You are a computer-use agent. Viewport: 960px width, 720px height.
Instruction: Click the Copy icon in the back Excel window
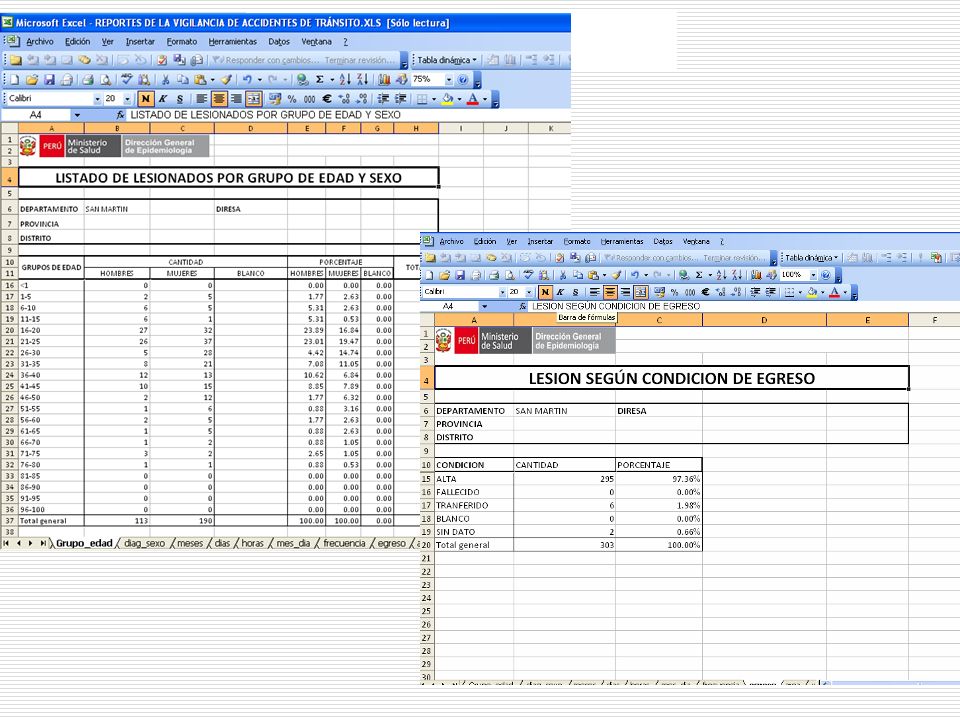click(x=182, y=80)
